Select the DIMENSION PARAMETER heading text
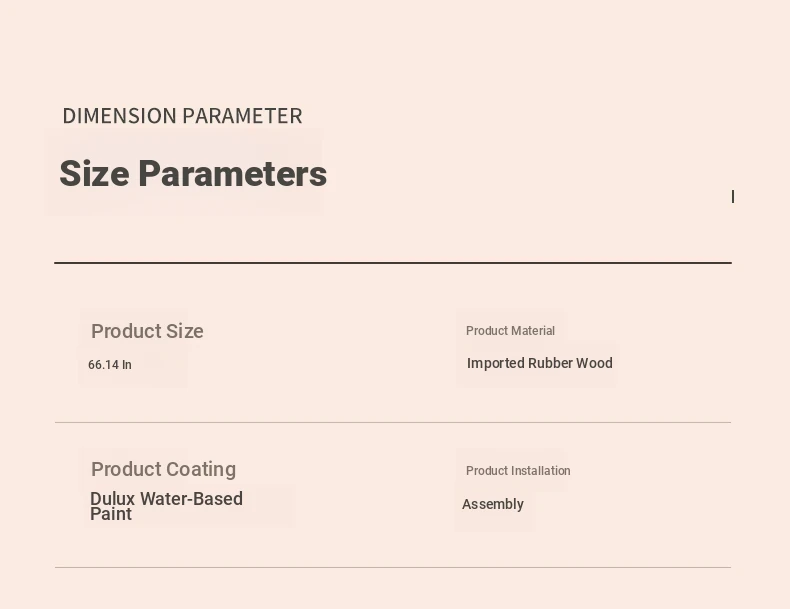 [182, 116]
